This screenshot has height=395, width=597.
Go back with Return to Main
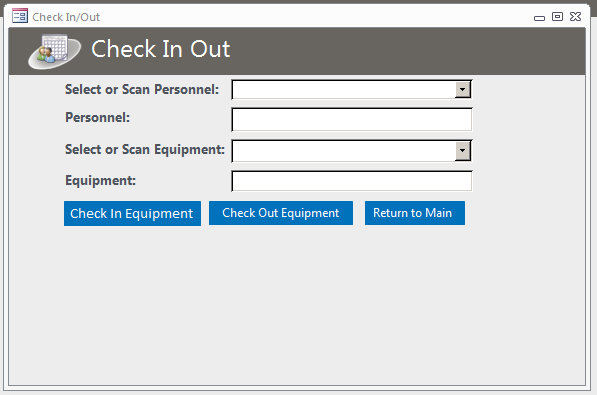click(x=415, y=213)
